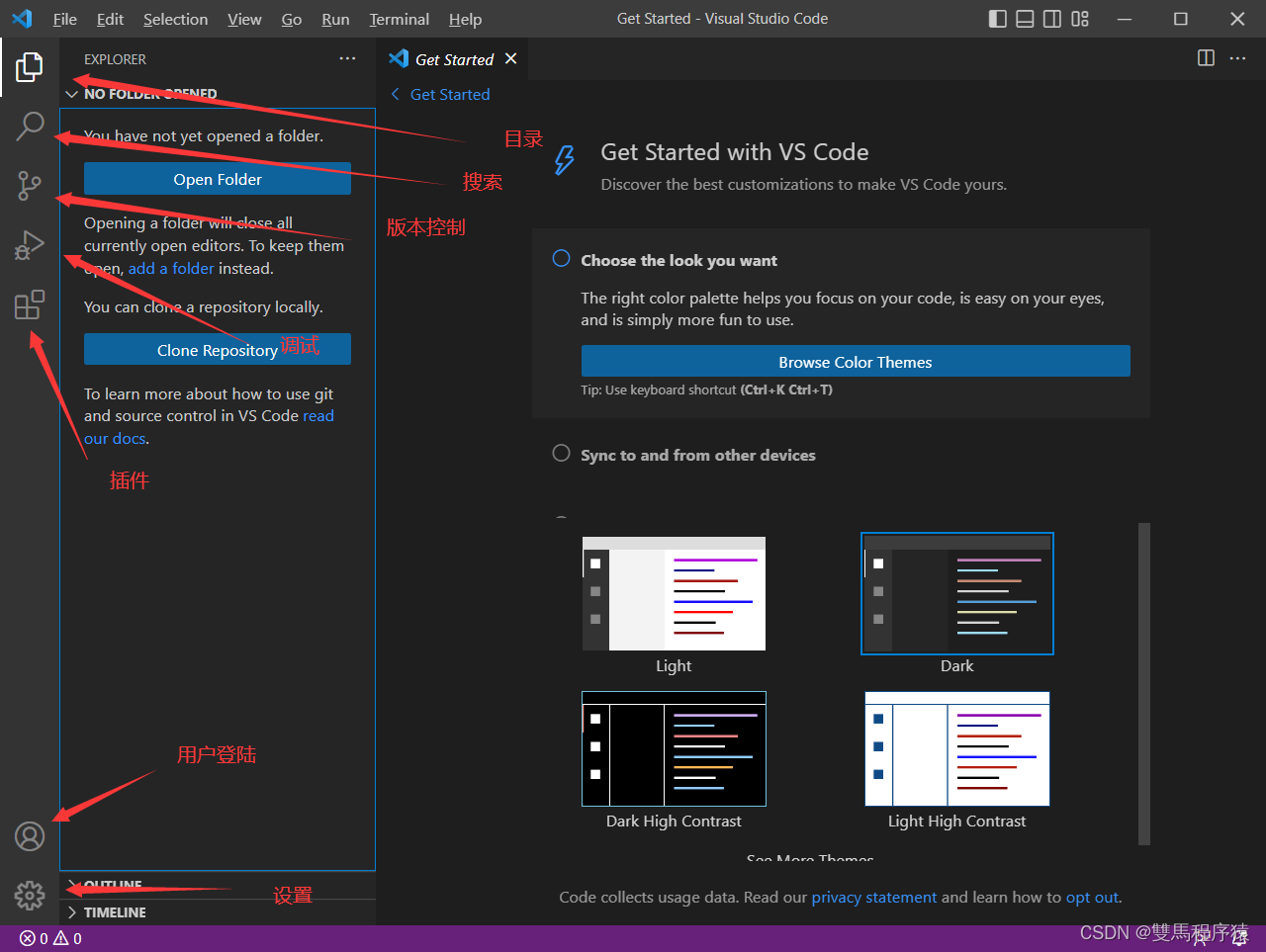Screen dimensions: 1266x952
Task: Click the Open Folder button
Action: tap(218, 179)
